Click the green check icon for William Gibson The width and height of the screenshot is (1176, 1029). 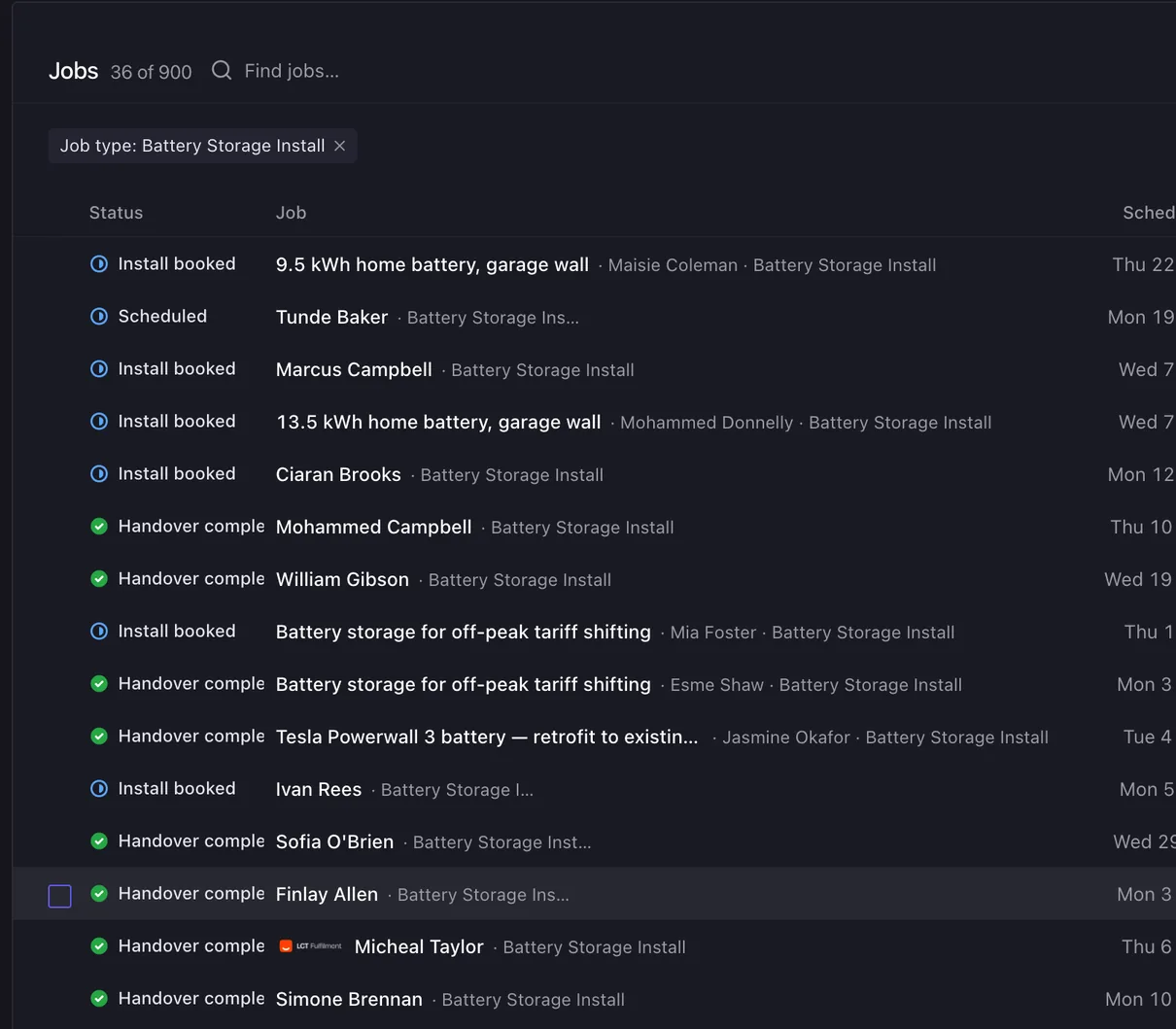pos(99,579)
